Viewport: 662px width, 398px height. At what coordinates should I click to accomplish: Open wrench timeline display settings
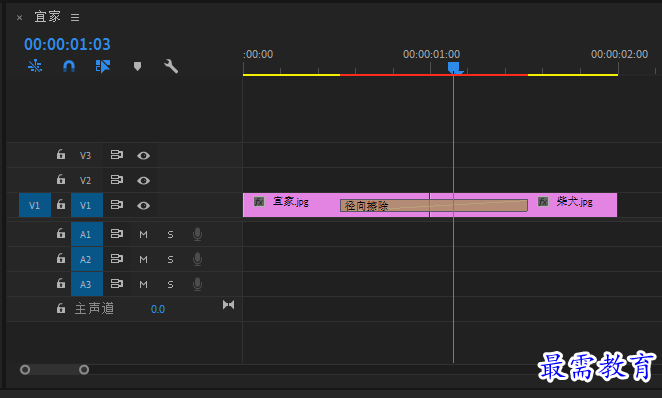[171, 66]
